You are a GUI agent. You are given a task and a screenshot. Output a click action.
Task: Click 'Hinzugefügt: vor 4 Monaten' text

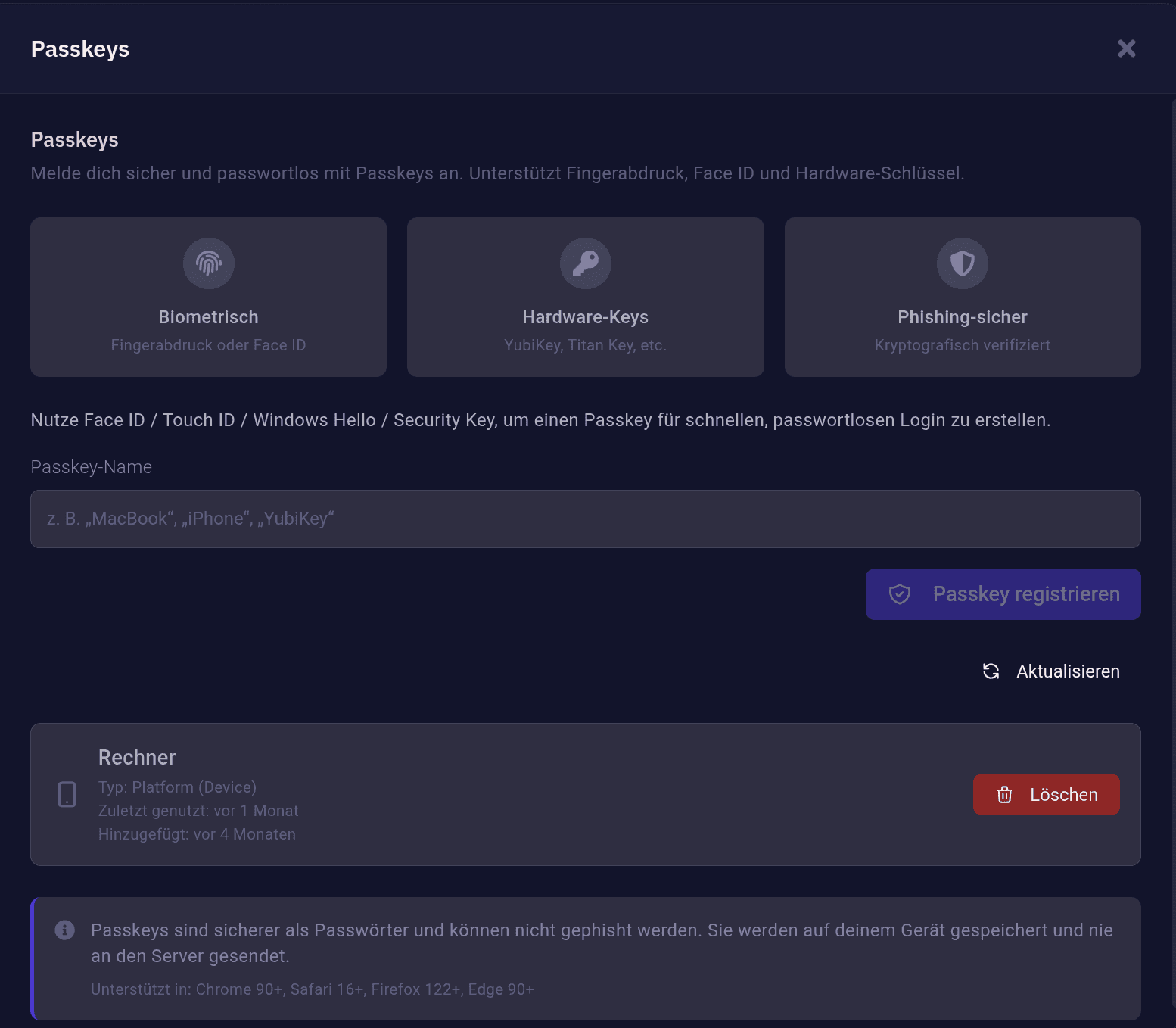point(197,834)
